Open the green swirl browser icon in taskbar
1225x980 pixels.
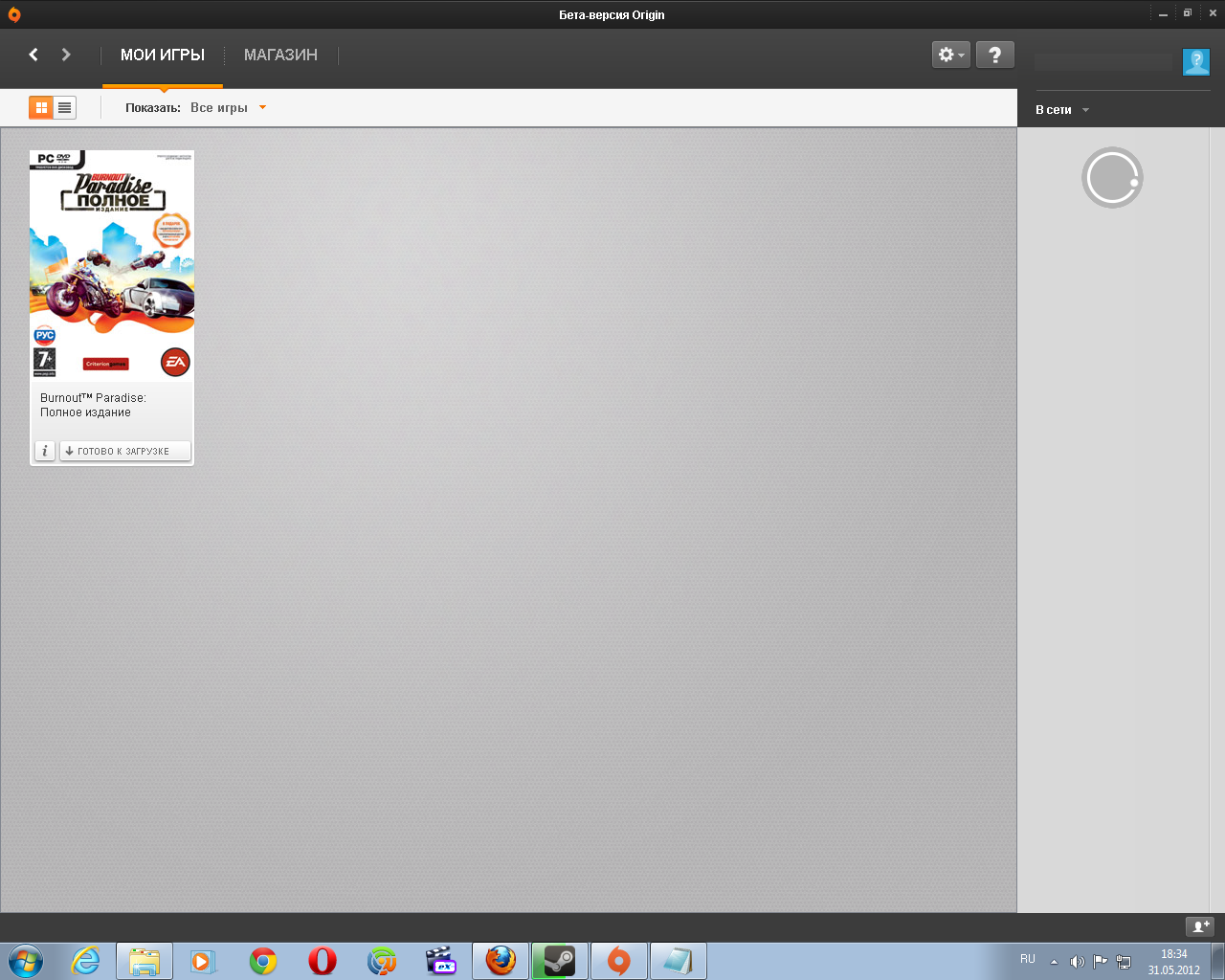[x=382, y=961]
